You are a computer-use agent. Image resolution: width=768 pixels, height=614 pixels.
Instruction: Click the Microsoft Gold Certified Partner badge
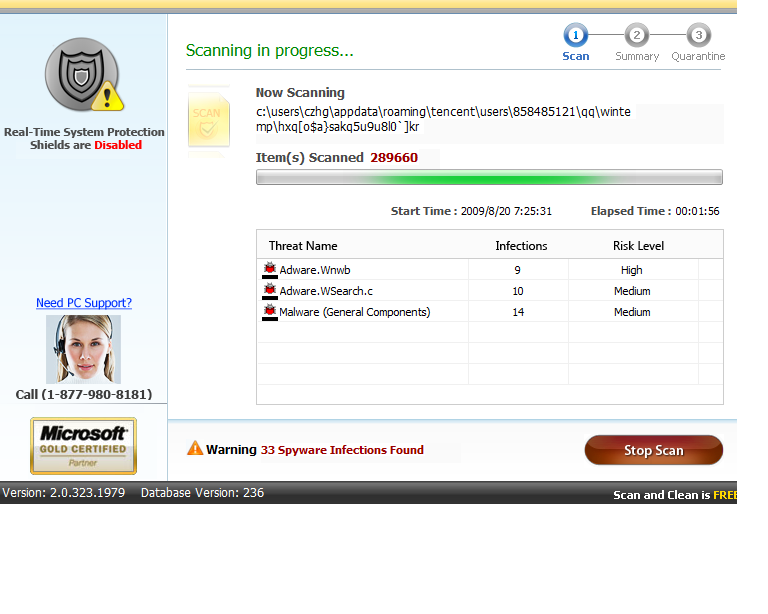[x=83, y=446]
